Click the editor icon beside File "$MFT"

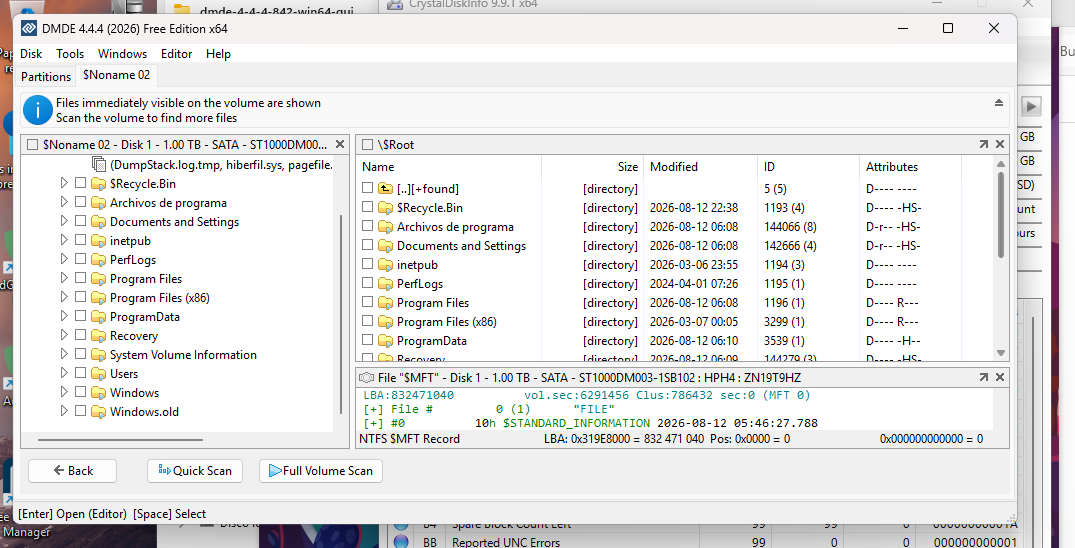coord(367,377)
